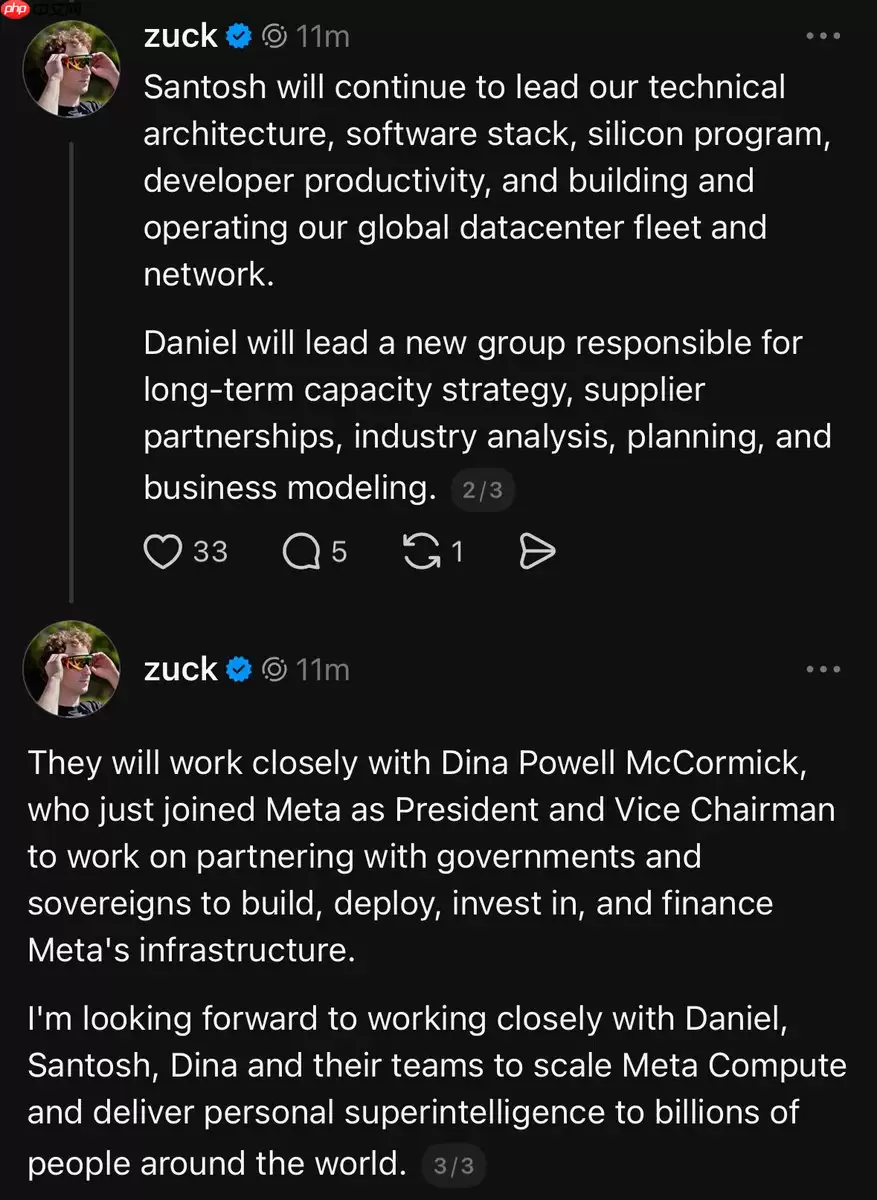
Task: Open zuck's profile from the top avatar
Action: (x=71, y=69)
